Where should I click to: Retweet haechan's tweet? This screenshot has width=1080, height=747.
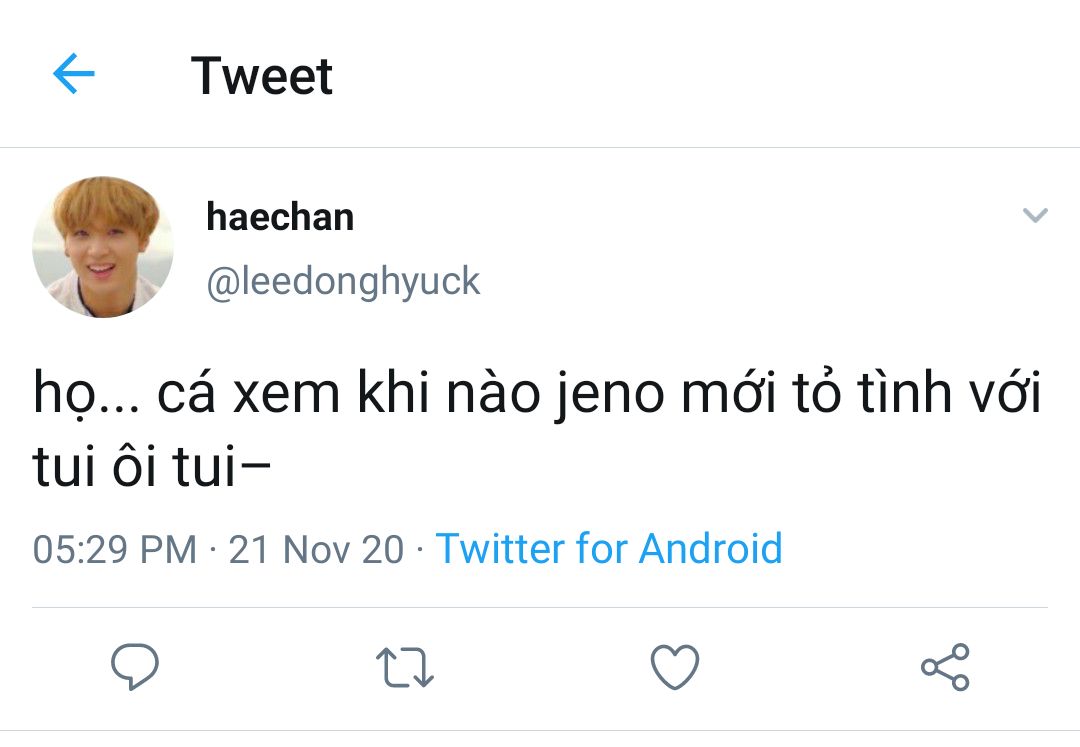(x=404, y=667)
